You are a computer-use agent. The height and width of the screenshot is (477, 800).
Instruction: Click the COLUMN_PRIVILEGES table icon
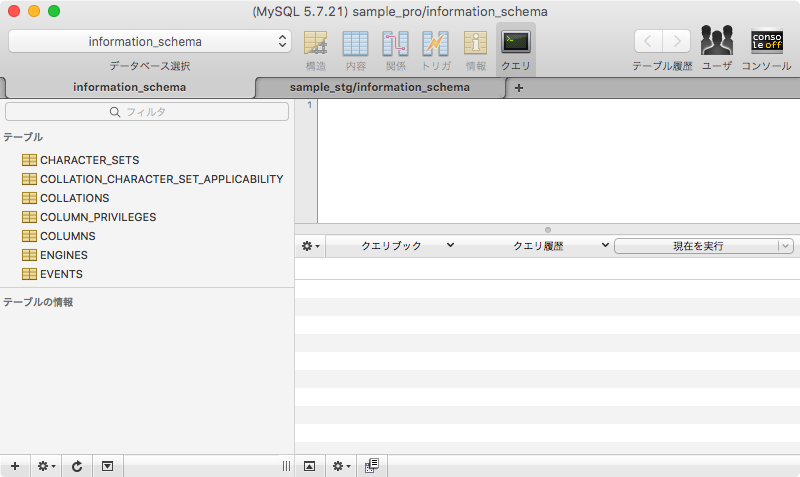point(29,217)
